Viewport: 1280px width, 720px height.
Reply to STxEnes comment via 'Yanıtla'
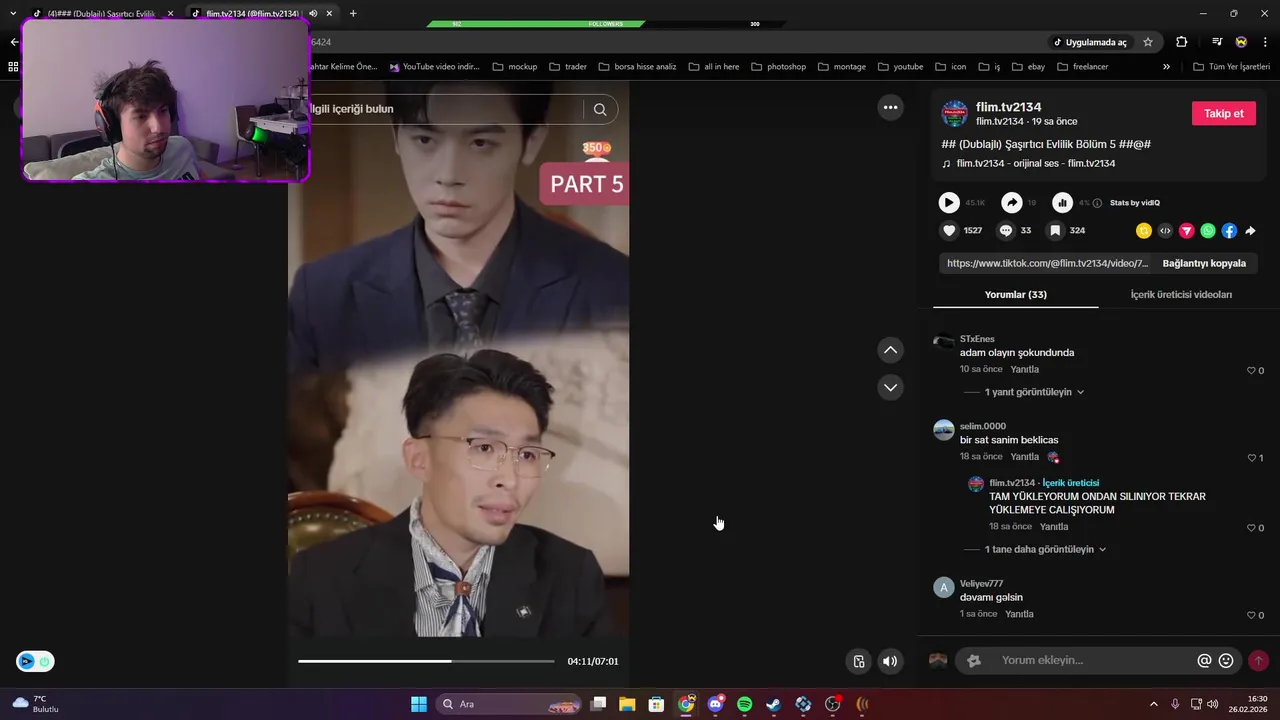pyautogui.click(x=1024, y=369)
